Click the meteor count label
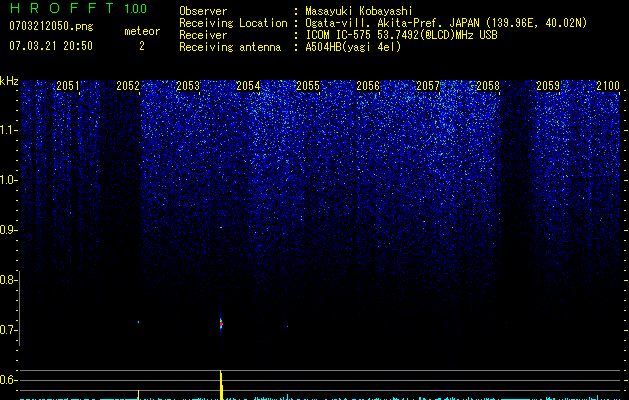The height and width of the screenshot is (400, 629). (142, 31)
